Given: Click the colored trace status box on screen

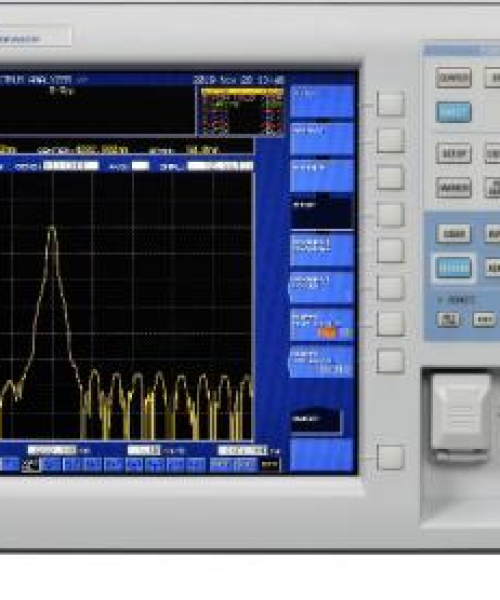Looking at the screenshot, I should [242, 111].
